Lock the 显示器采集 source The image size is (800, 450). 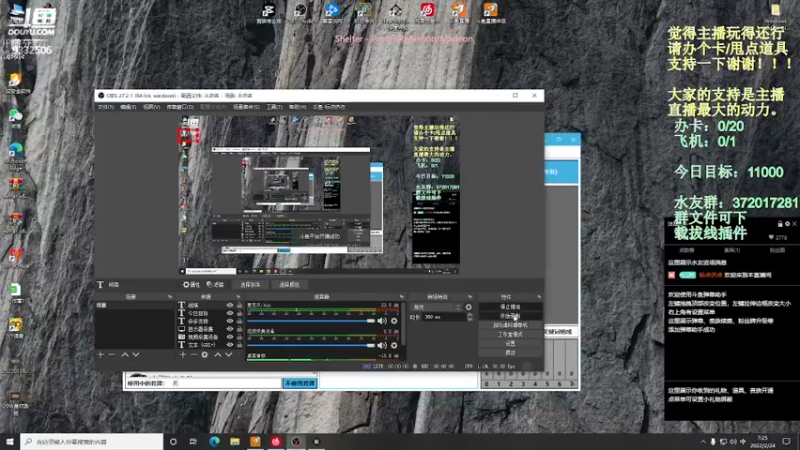(239, 329)
